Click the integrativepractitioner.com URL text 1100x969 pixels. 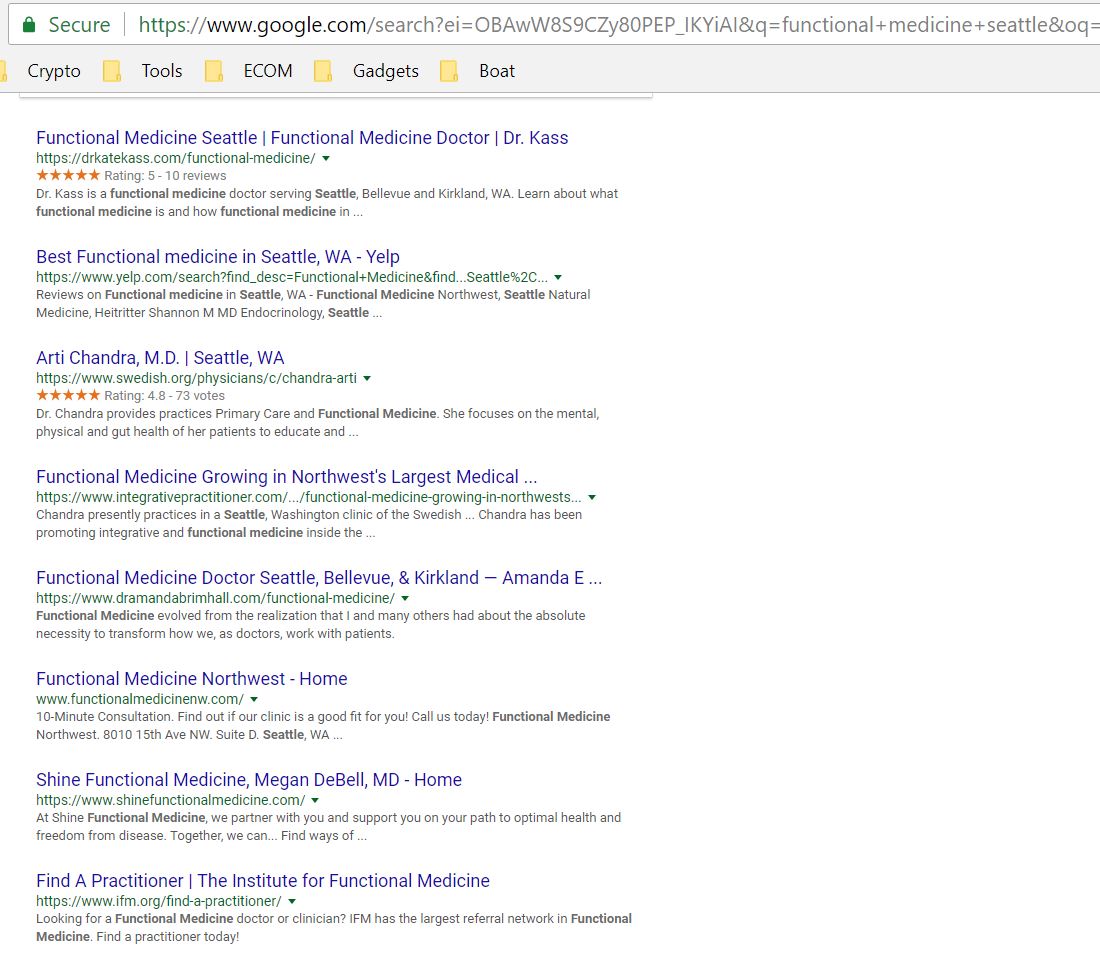(309, 497)
